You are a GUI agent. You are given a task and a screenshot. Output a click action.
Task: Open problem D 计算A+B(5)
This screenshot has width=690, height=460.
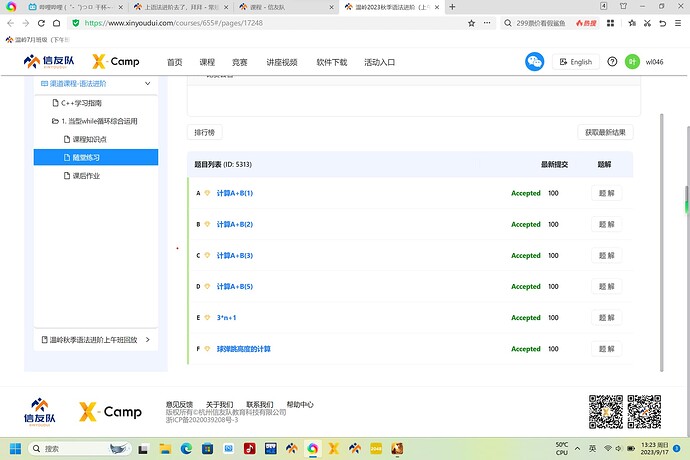[235, 286]
